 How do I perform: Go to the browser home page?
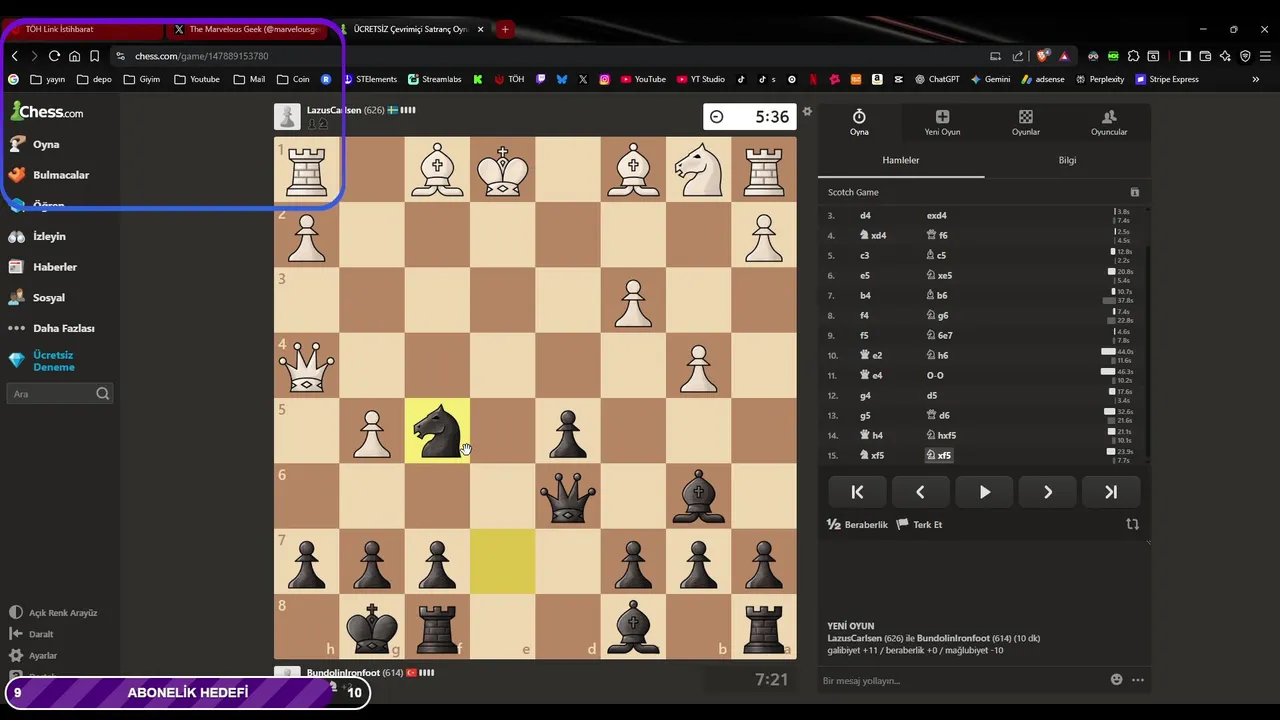[74, 56]
